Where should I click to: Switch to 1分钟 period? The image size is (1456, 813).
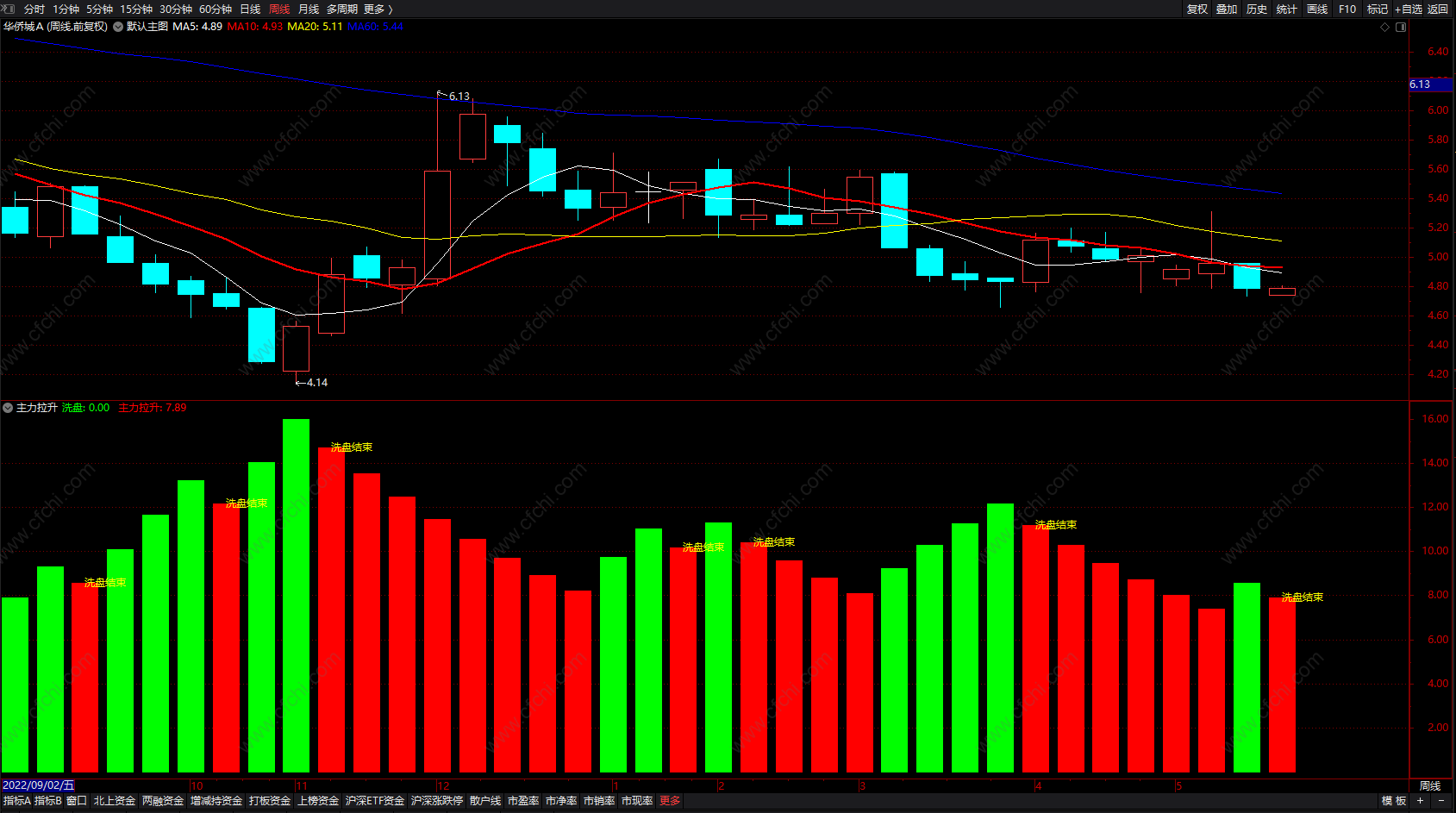[x=66, y=9]
